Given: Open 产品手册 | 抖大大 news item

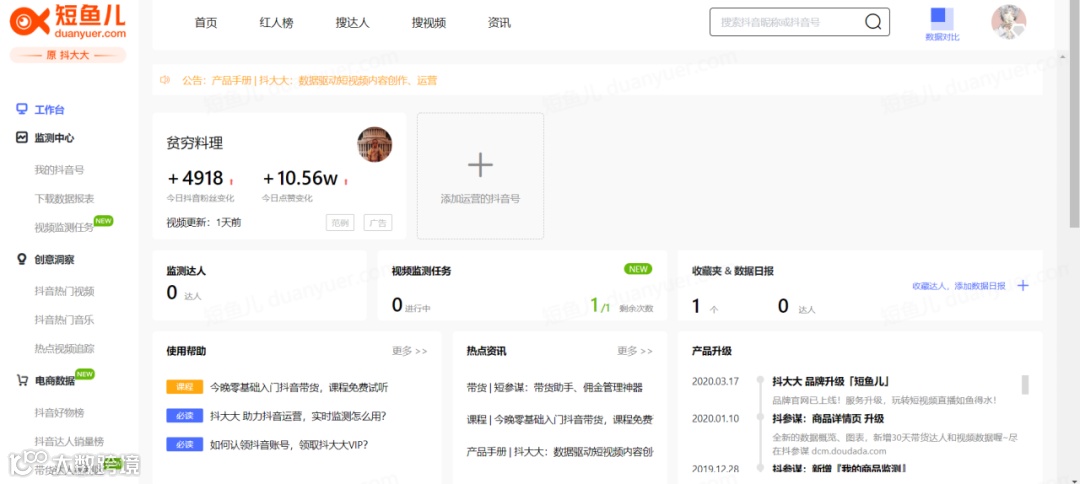Looking at the screenshot, I should [559, 452].
